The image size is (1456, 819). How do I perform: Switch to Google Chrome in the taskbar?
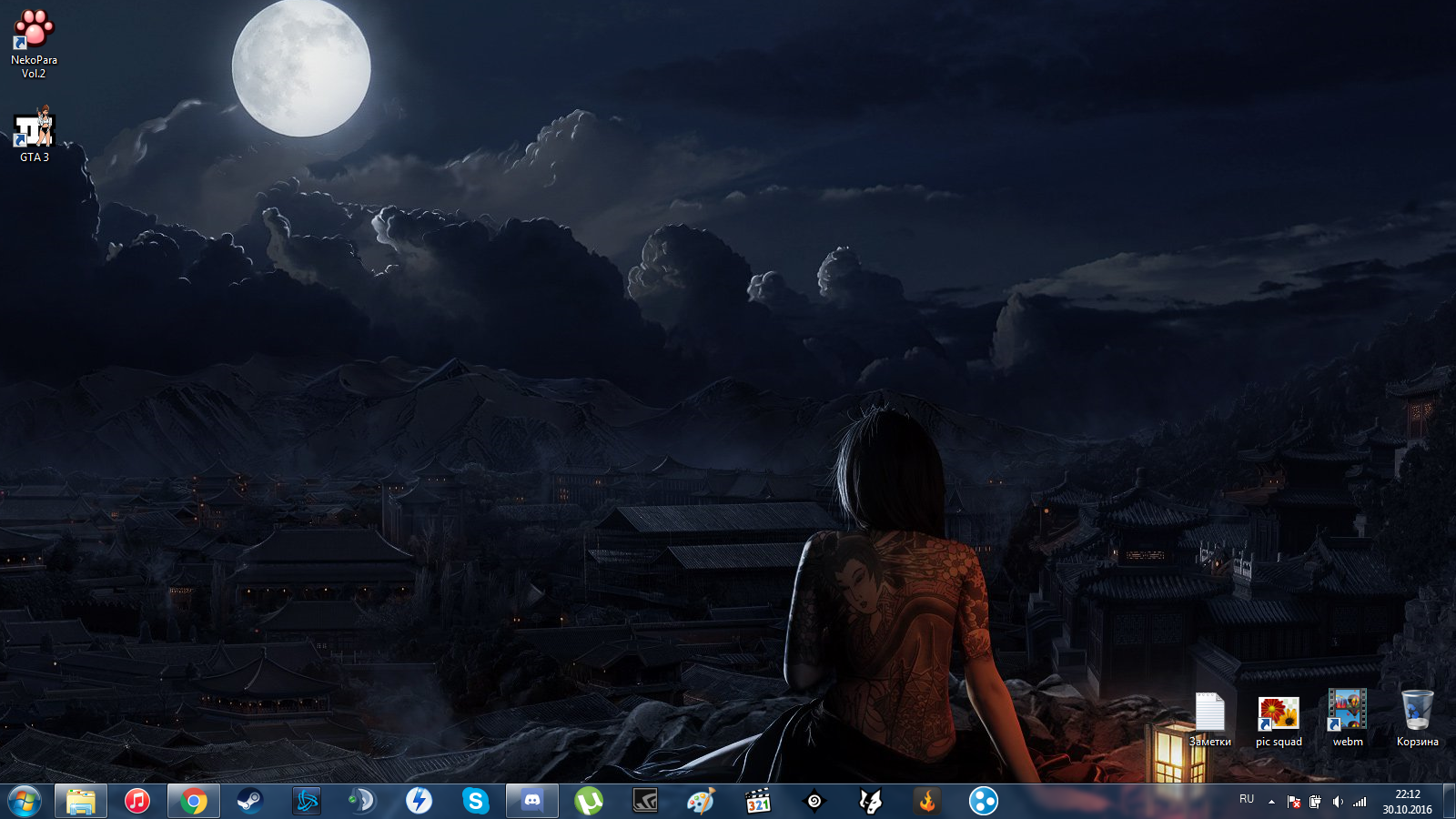[194, 801]
